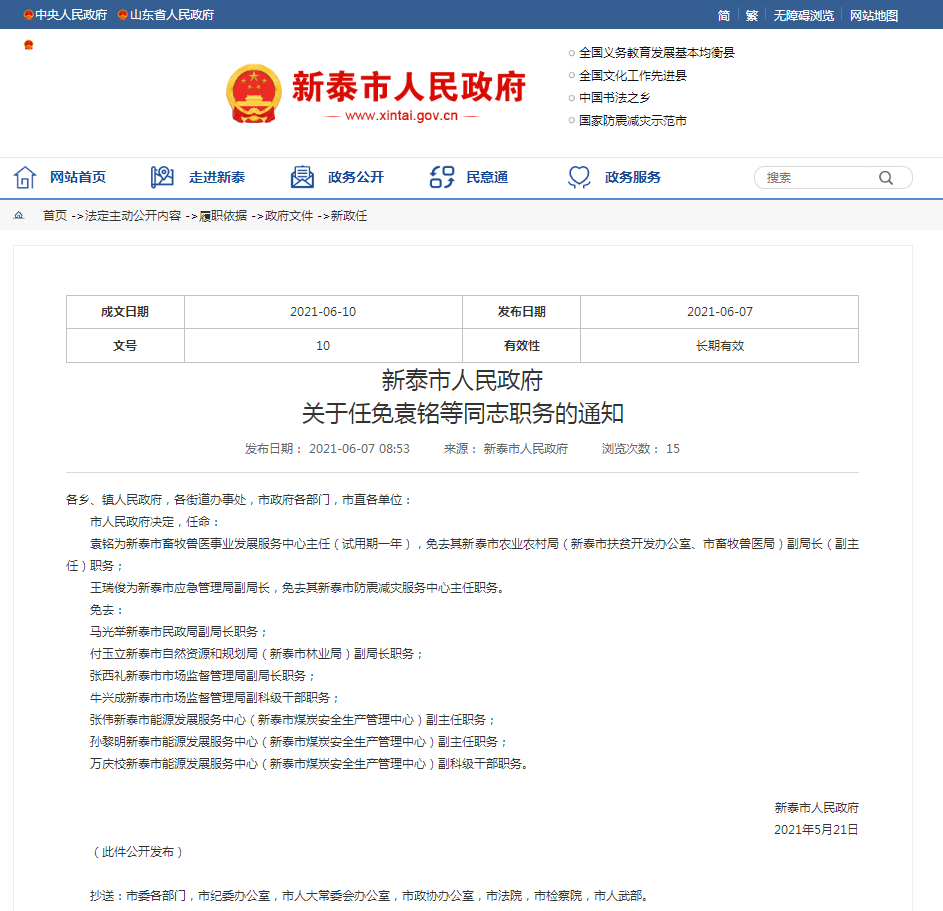
Task: Click line 马光举新泰市民政局副局长职务
Action: 179,631
